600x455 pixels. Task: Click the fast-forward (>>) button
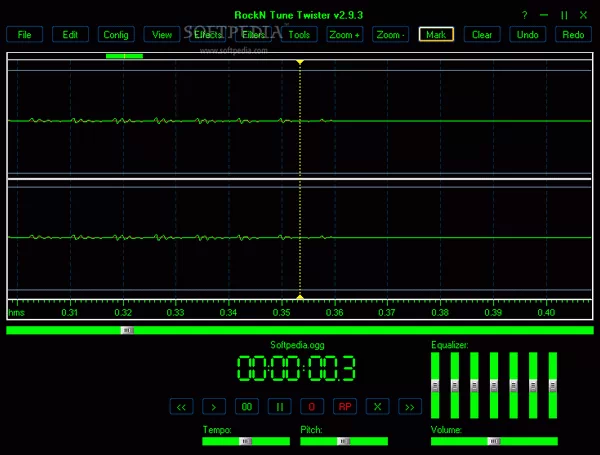[x=409, y=407]
